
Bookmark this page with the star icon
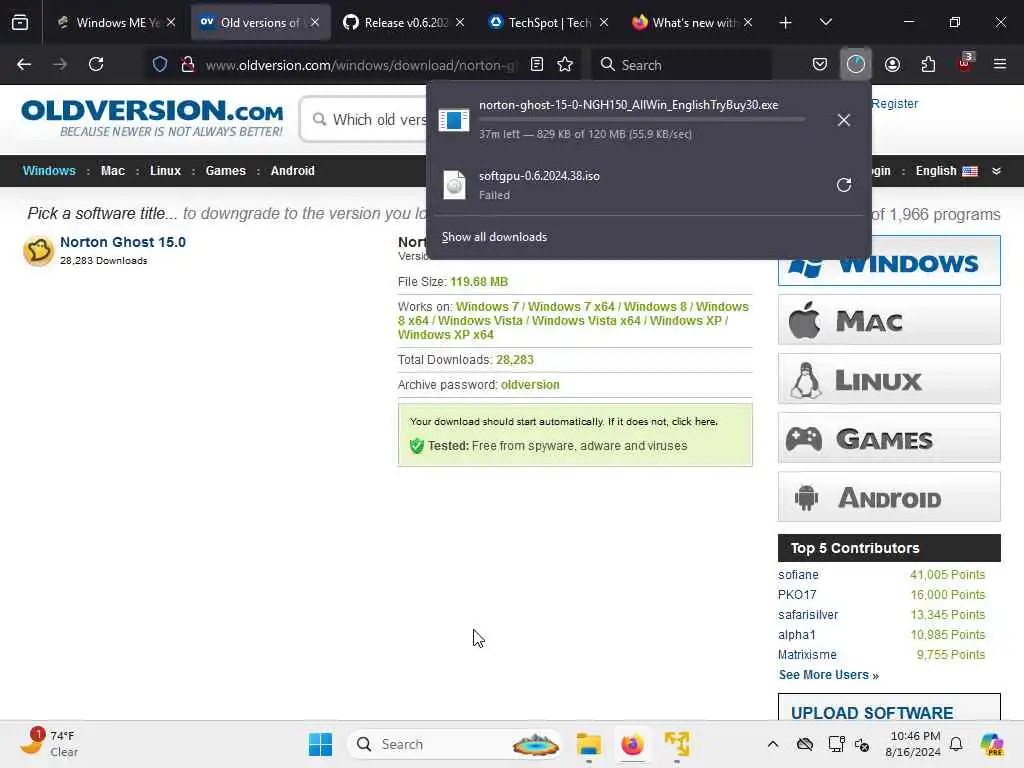(565, 64)
